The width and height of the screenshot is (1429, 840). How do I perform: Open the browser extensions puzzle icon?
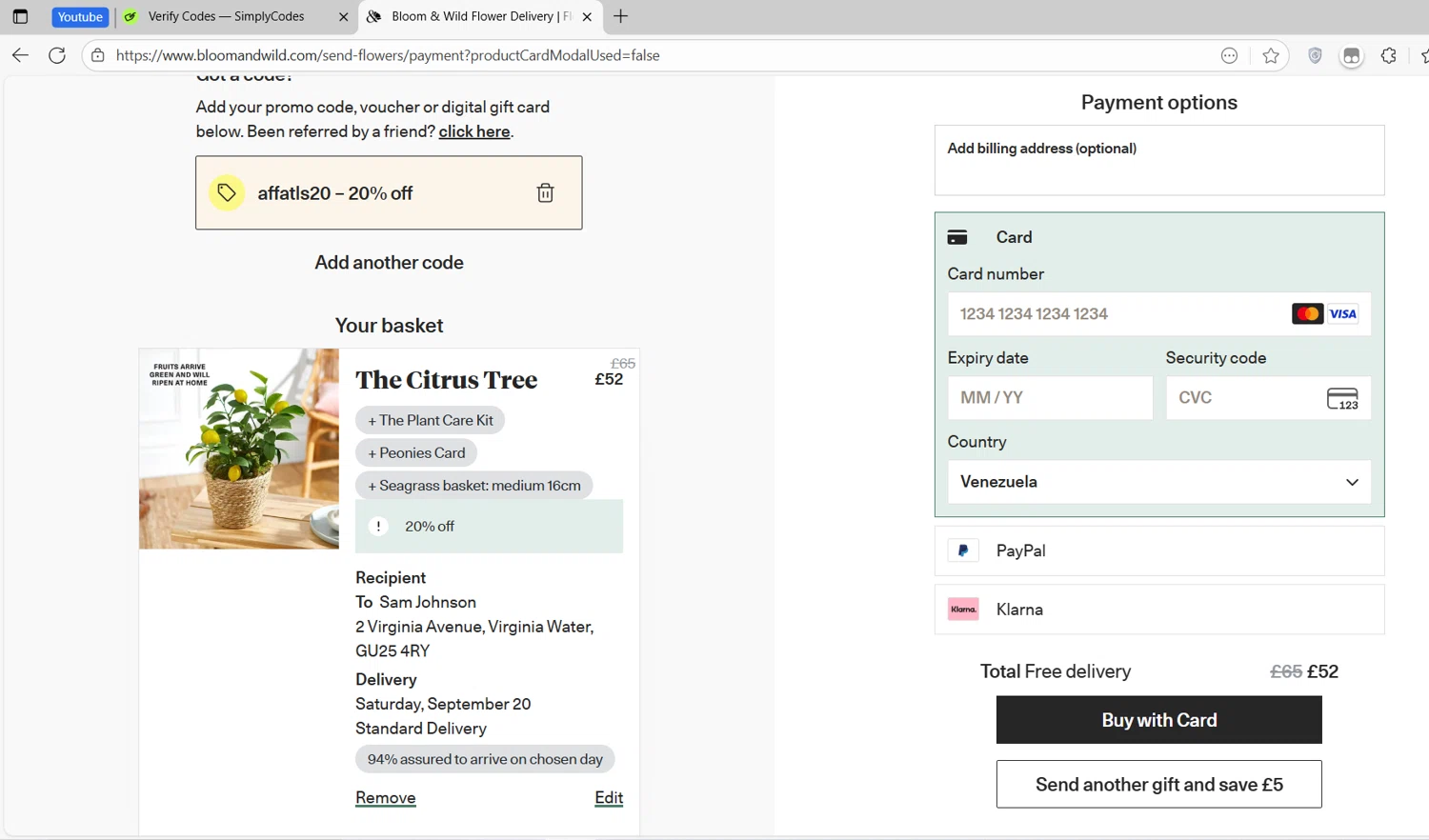click(x=1388, y=56)
